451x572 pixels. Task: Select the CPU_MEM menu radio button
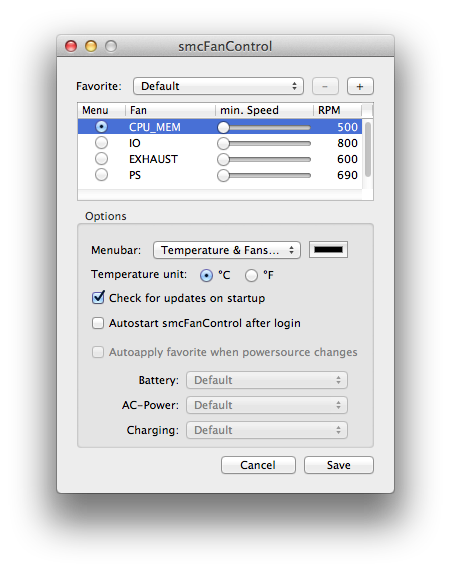click(101, 127)
